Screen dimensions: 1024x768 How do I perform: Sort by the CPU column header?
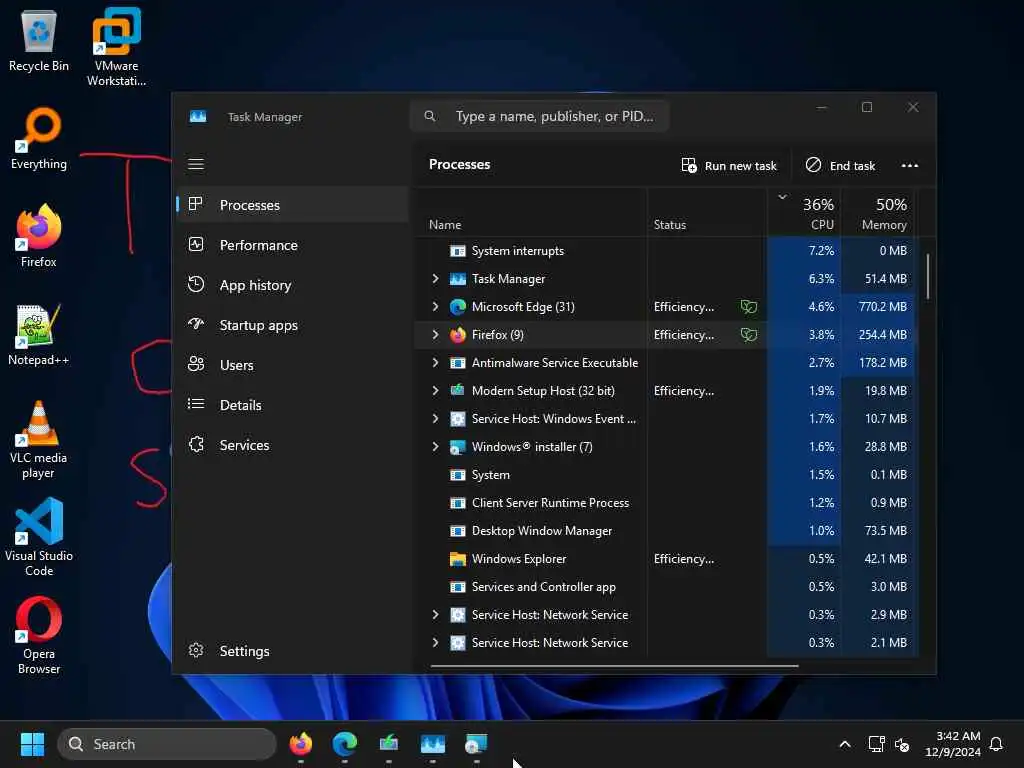(x=805, y=213)
